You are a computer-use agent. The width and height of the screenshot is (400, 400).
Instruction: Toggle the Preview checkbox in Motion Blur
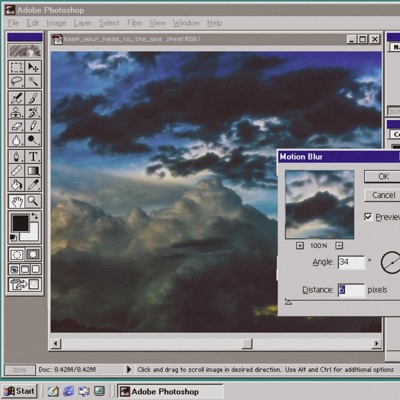(368, 217)
